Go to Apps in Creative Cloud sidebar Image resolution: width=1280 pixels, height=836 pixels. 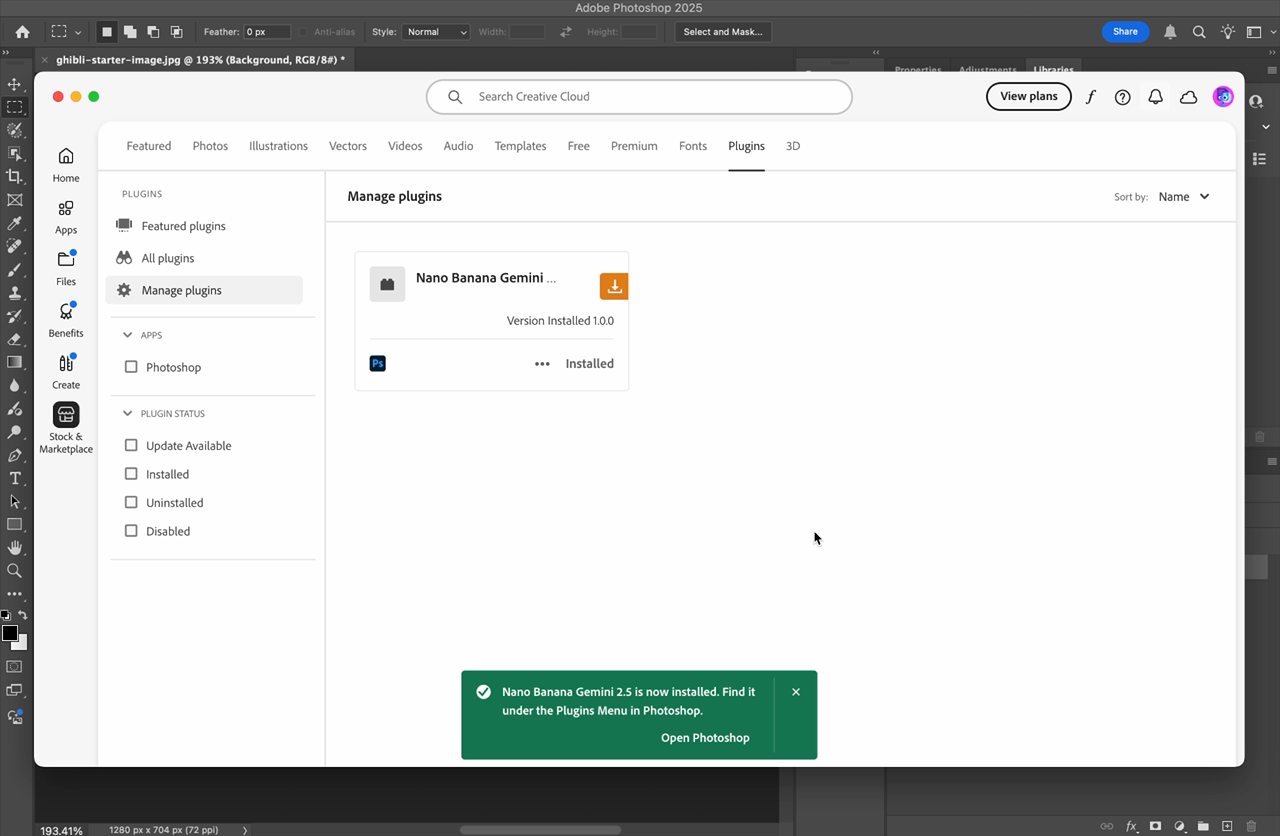point(66,217)
